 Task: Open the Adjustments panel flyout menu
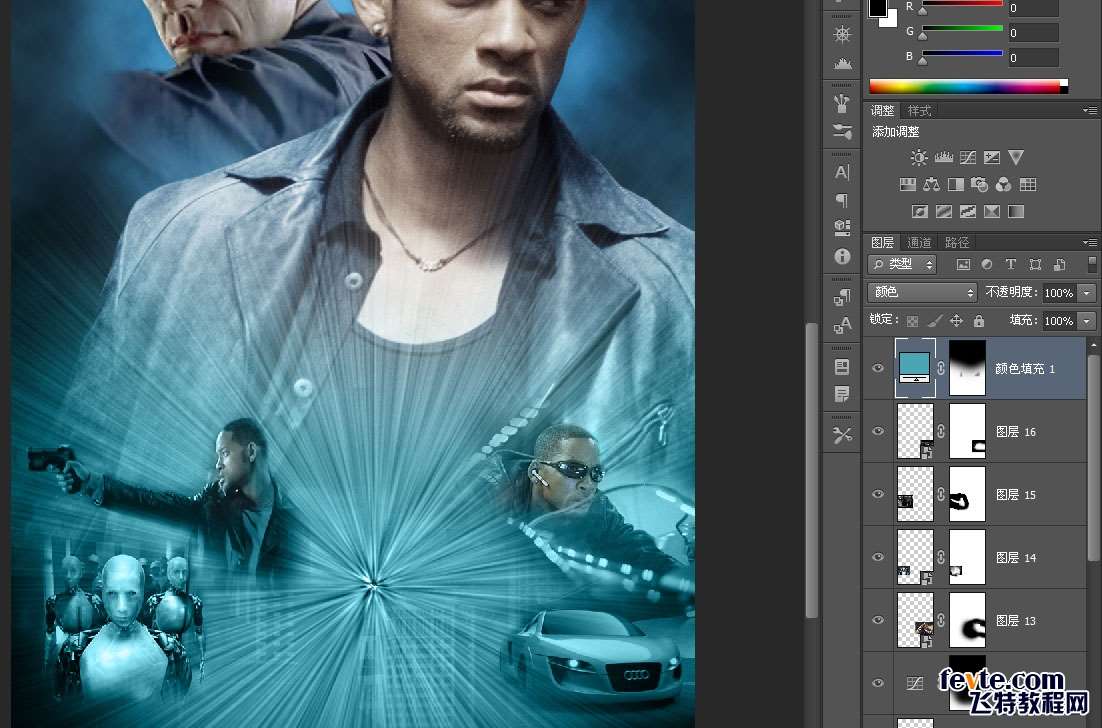(1090, 110)
